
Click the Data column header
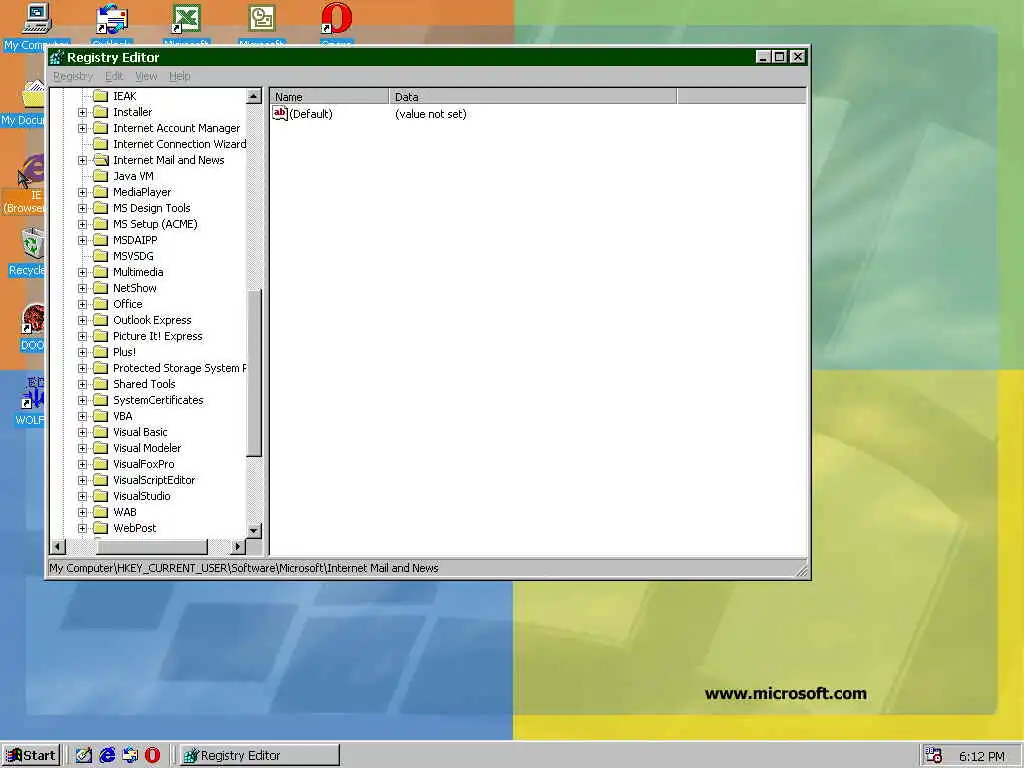point(533,97)
